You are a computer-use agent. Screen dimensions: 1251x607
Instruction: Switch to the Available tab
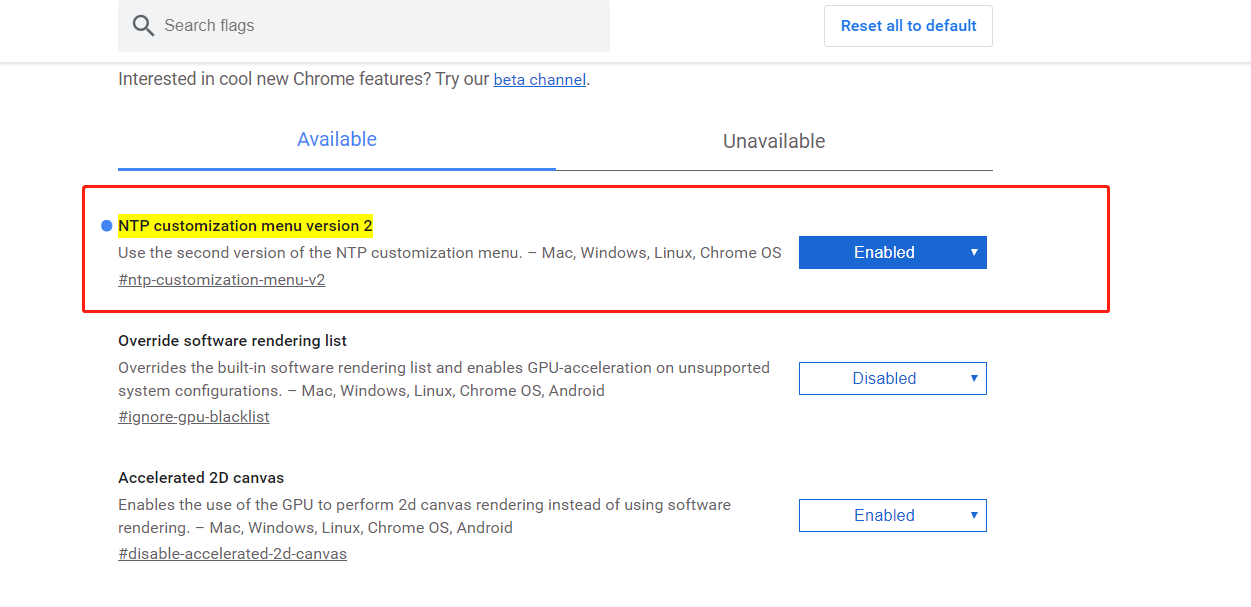337,140
